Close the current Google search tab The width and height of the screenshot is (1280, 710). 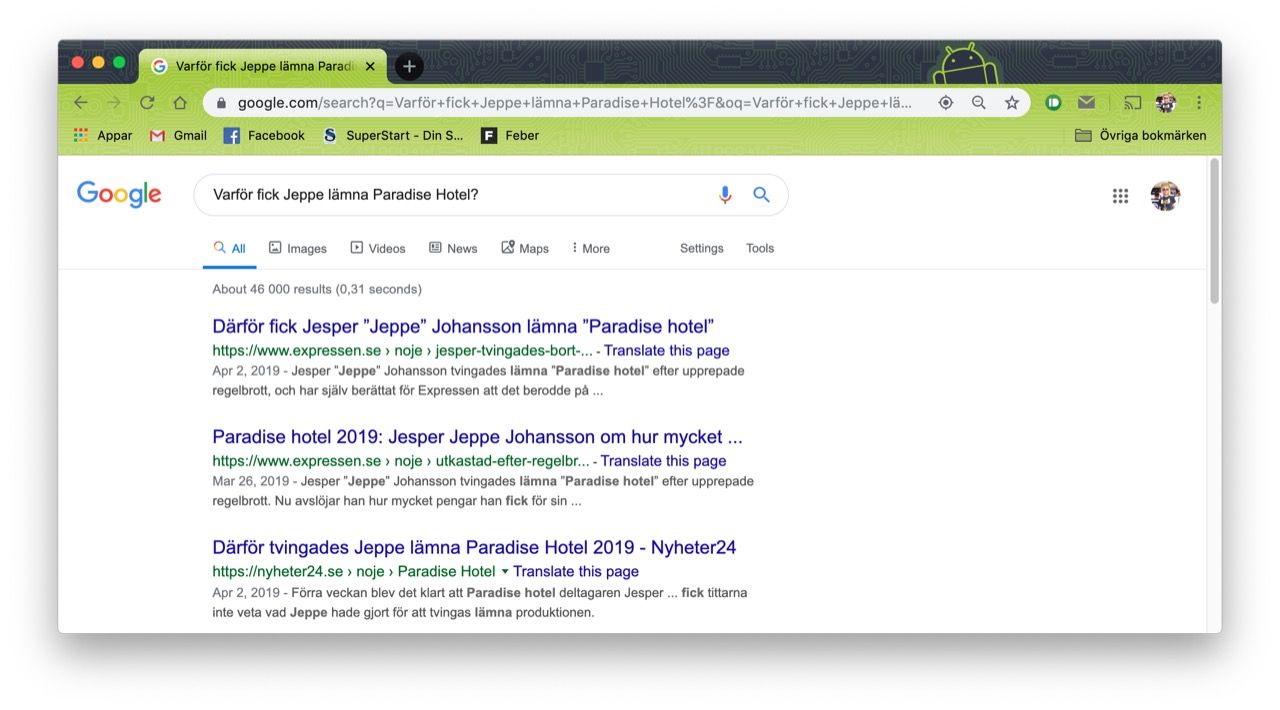[x=370, y=66]
